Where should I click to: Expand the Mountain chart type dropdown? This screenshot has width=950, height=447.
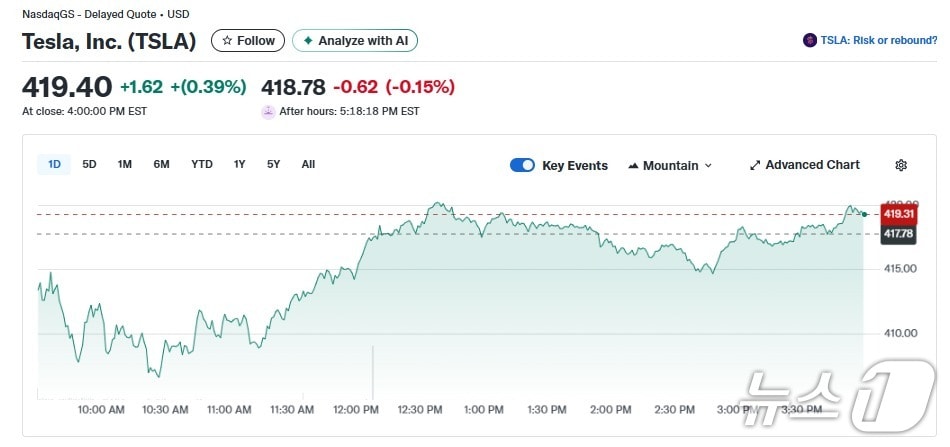[x=708, y=165]
